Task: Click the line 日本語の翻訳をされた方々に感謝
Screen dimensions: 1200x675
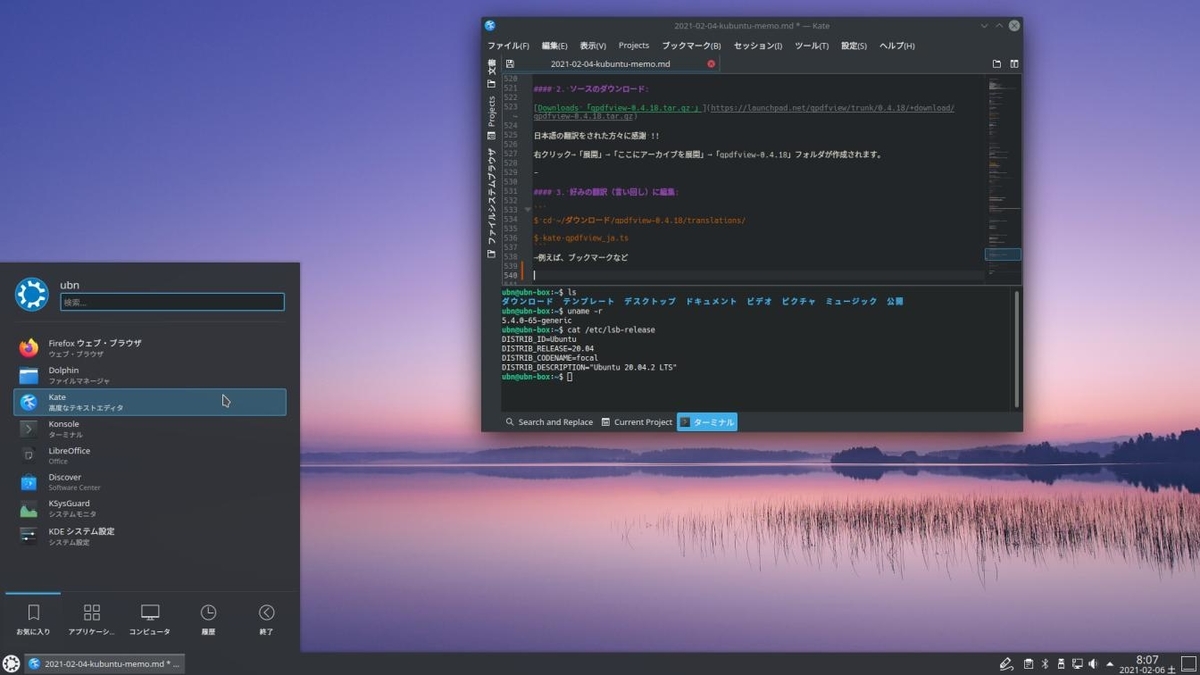Action: click(x=596, y=135)
